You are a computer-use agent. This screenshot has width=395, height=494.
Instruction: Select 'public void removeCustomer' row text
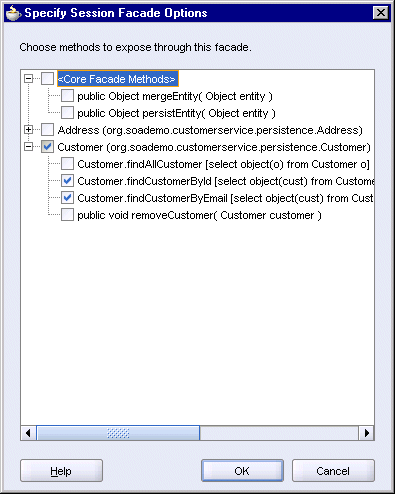pyautogui.click(x=199, y=215)
